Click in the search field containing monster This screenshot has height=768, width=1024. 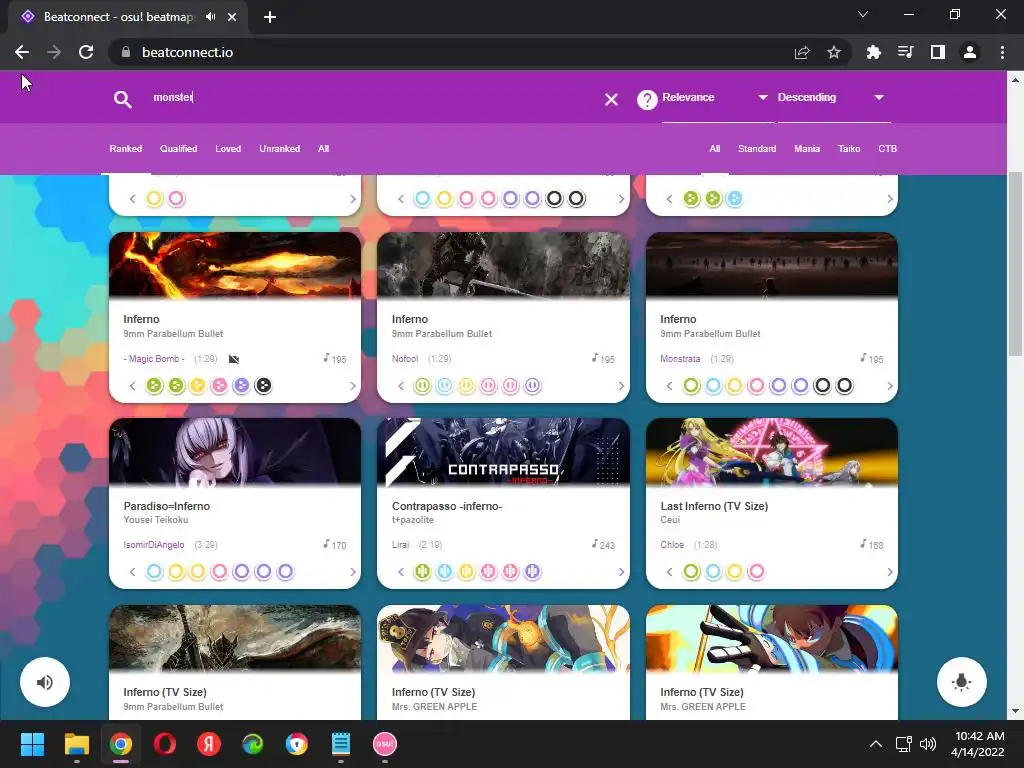point(372,97)
